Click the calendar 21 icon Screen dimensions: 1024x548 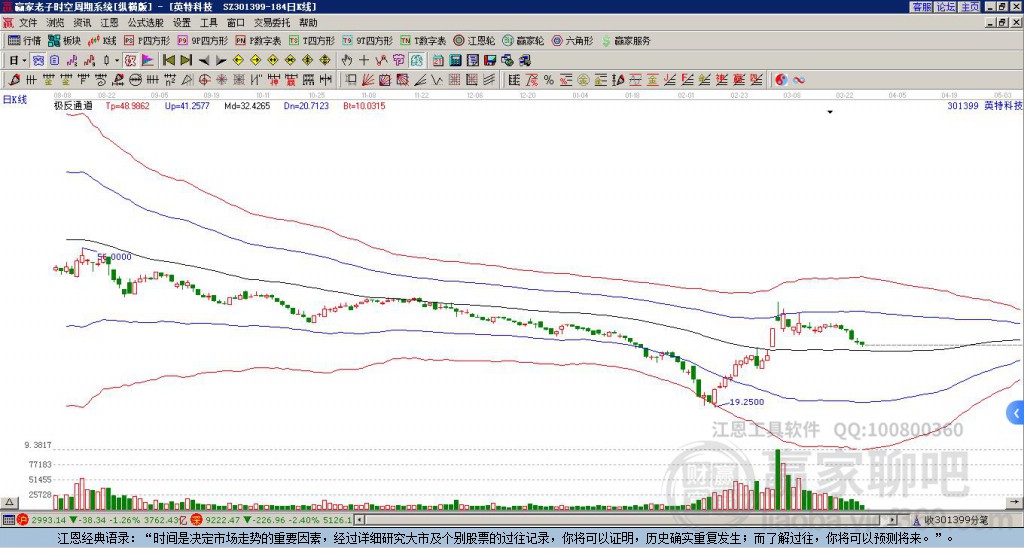(x=438, y=61)
